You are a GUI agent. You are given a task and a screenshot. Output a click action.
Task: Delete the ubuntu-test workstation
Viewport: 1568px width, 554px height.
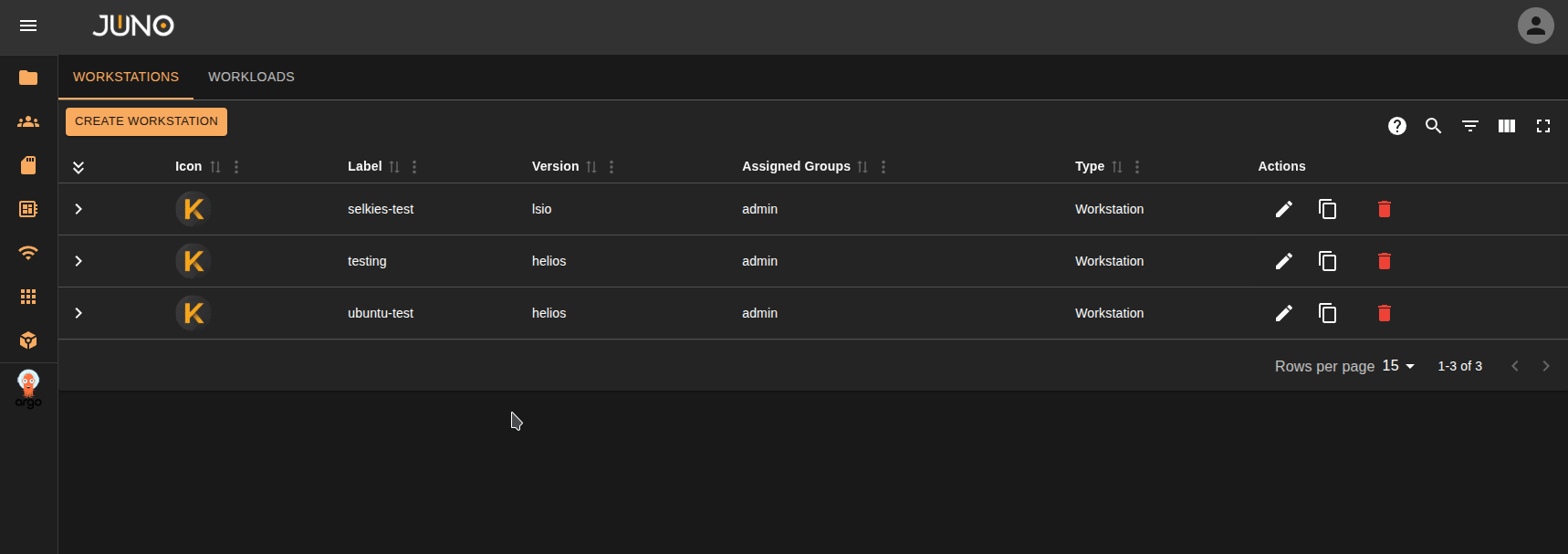pos(1384,313)
